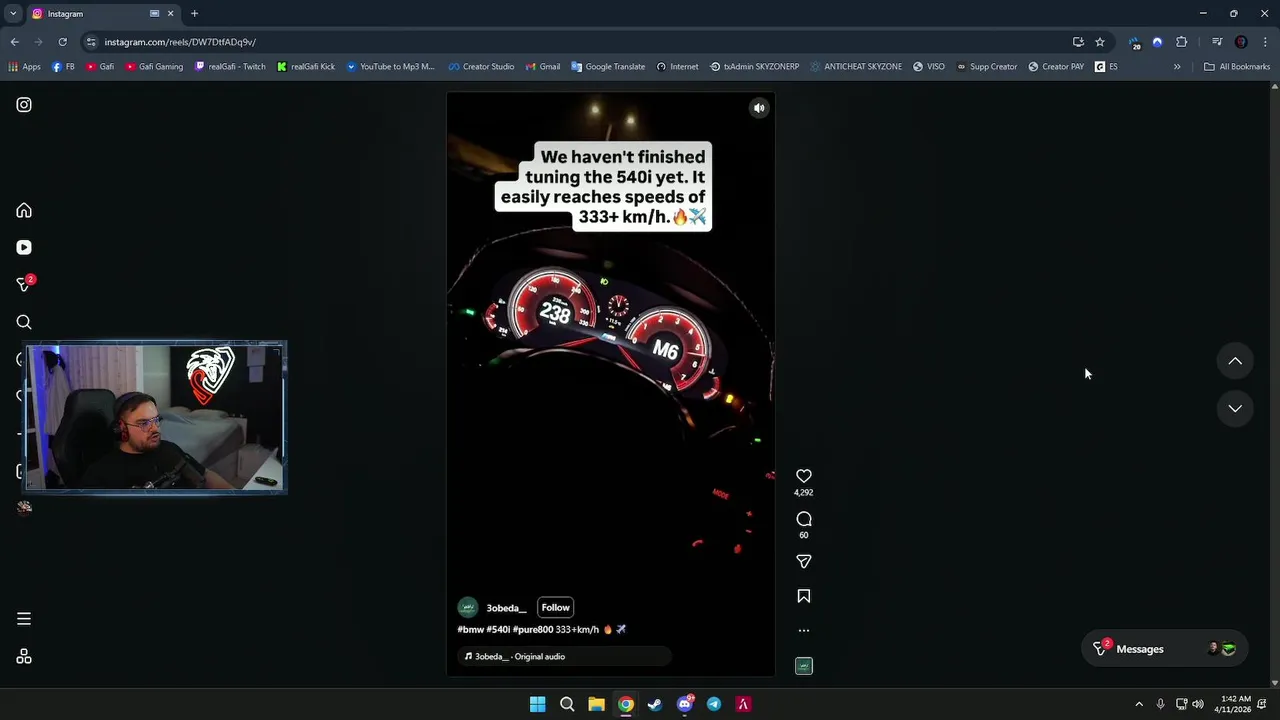Click the reel video to pause
Image resolution: width=1280 pixels, height=720 pixels.
coord(610,385)
